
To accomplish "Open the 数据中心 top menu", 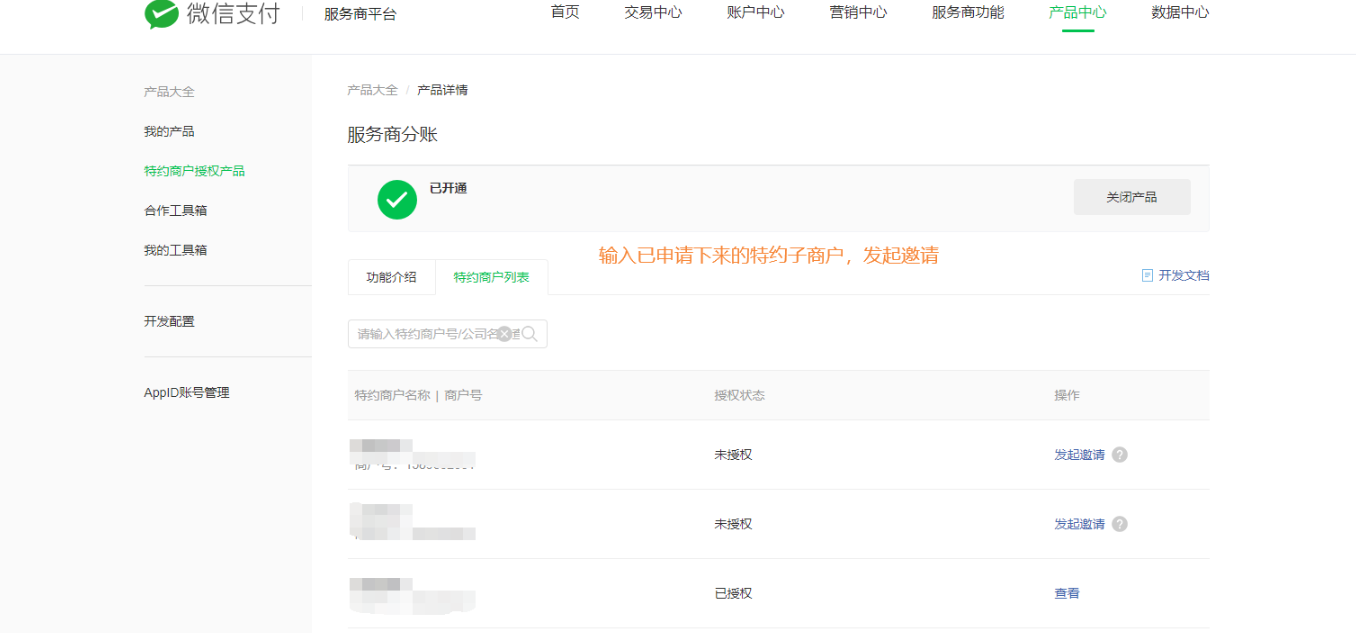I will coord(1180,13).
